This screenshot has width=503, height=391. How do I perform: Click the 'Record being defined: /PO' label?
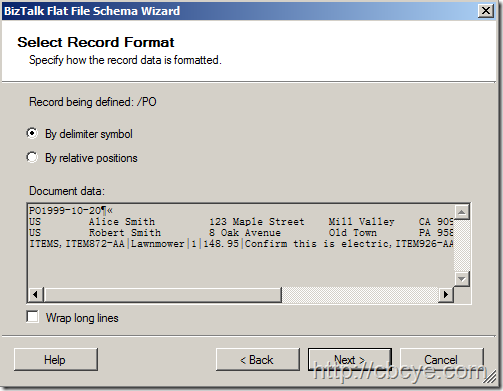(x=93, y=102)
